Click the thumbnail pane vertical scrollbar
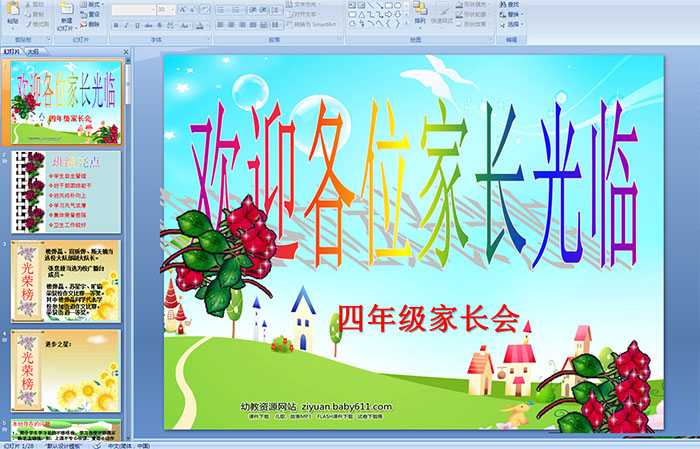This screenshot has width=700, height=449. (128, 250)
